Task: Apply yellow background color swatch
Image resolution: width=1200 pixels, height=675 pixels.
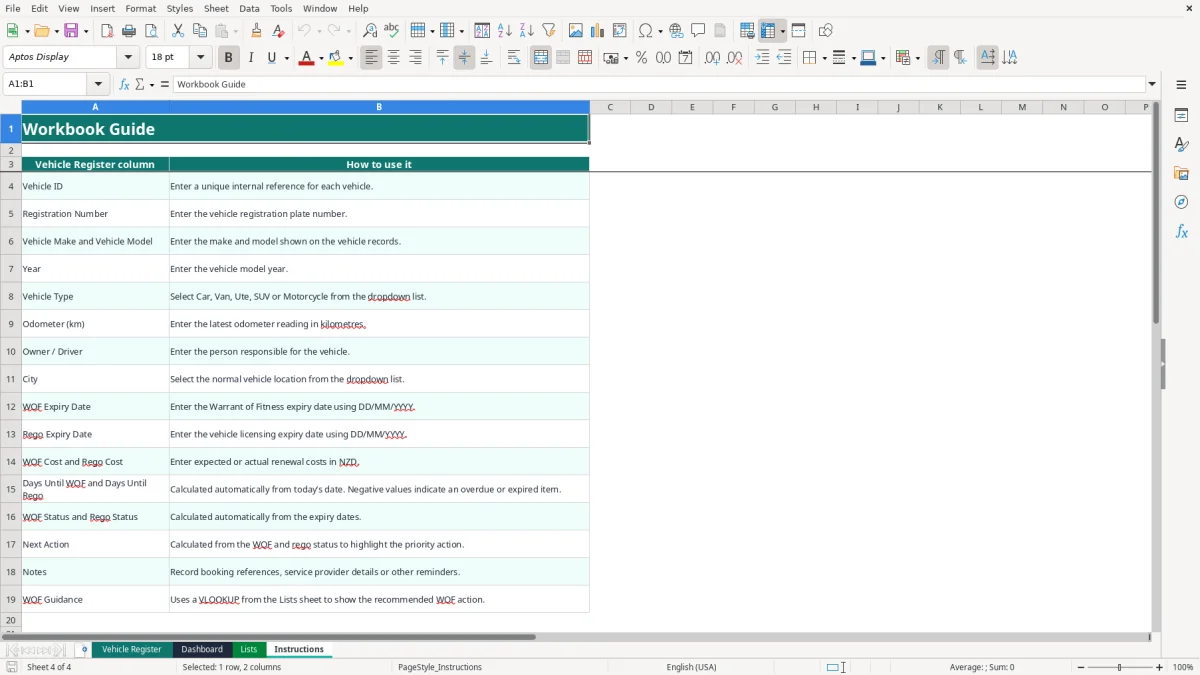Action: pos(335,58)
